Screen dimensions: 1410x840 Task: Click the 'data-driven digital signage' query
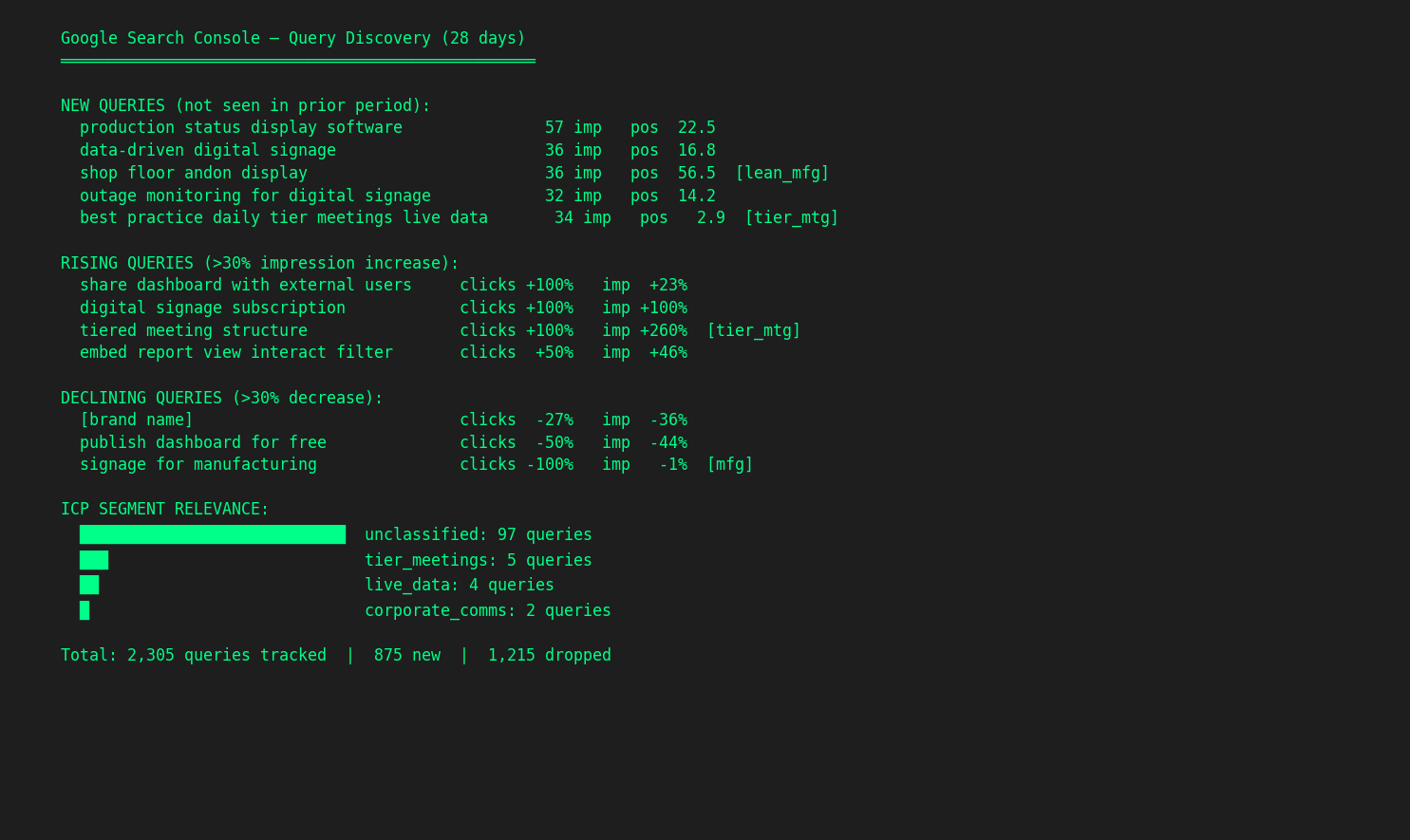[208, 151]
